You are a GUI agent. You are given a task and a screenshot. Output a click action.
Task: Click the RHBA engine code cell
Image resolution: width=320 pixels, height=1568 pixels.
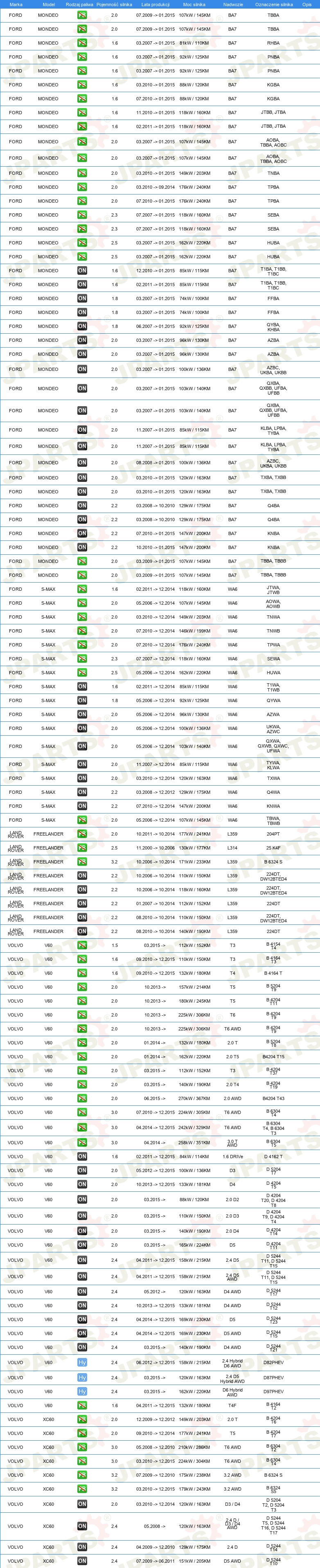[274, 43]
